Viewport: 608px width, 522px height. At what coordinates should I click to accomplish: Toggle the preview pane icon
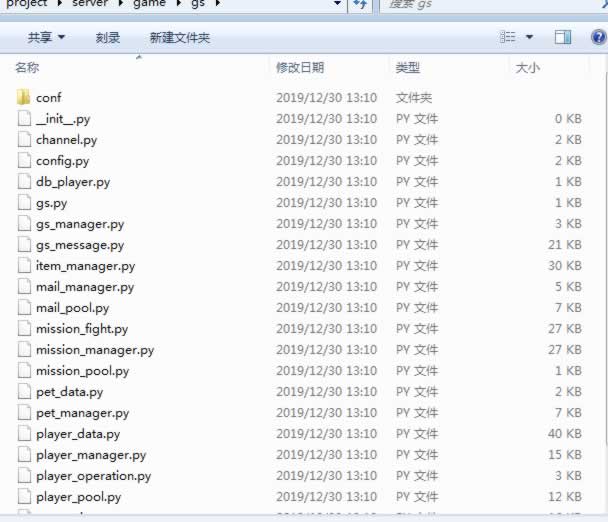pos(563,37)
